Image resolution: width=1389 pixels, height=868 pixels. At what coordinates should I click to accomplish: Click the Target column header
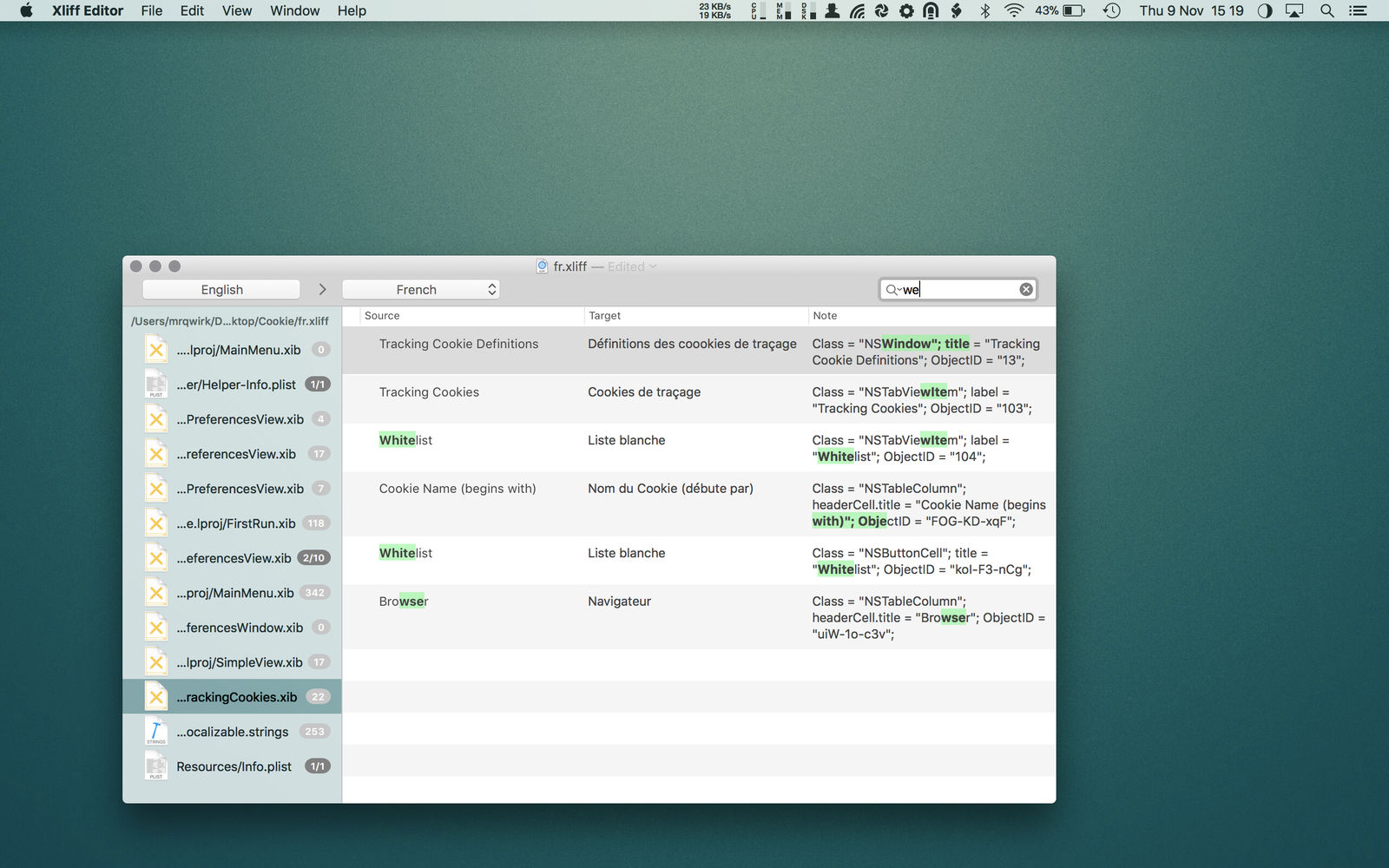pyautogui.click(x=696, y=316)
